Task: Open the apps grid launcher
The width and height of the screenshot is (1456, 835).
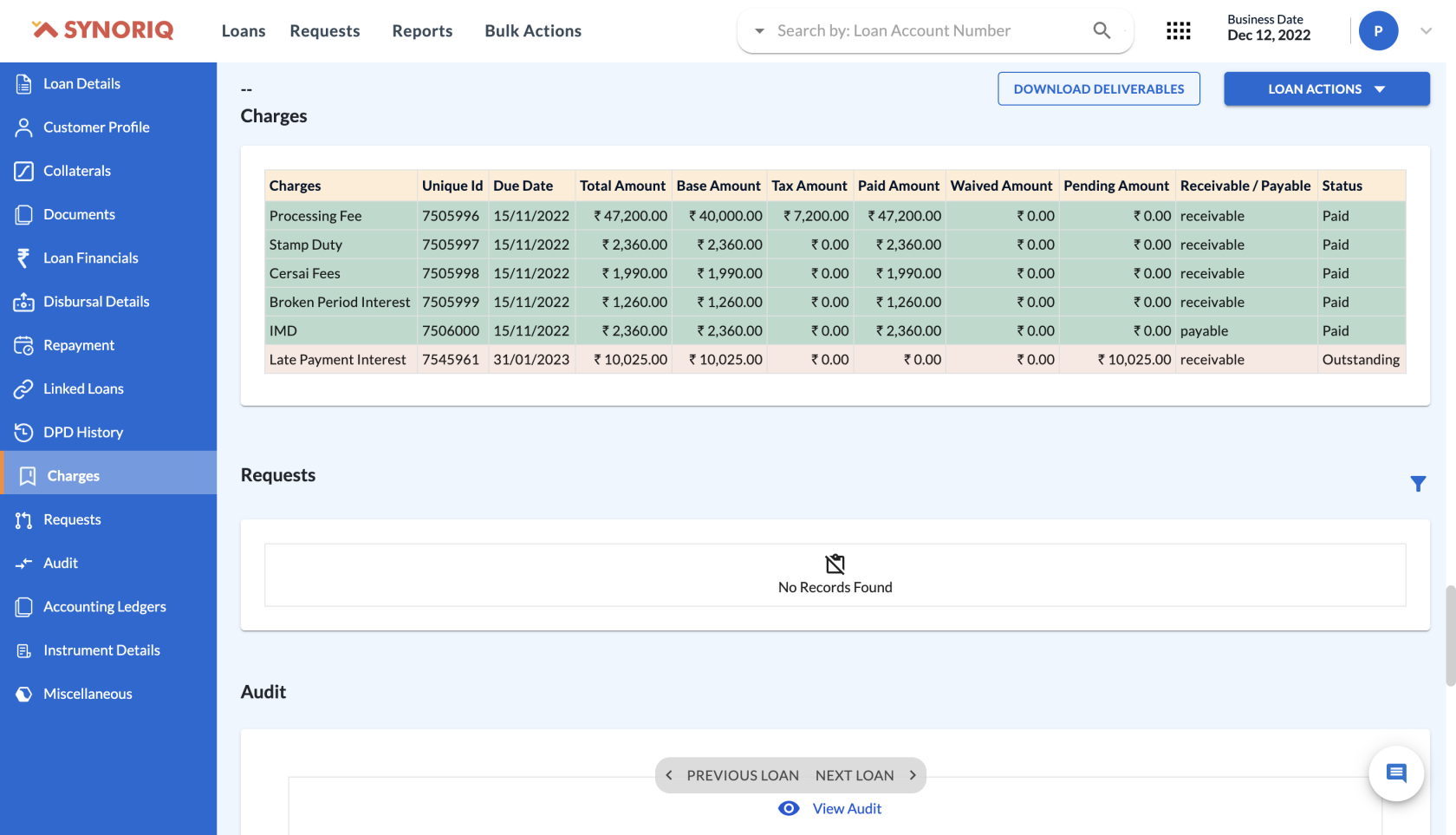Action: [x=1179, y=31]
